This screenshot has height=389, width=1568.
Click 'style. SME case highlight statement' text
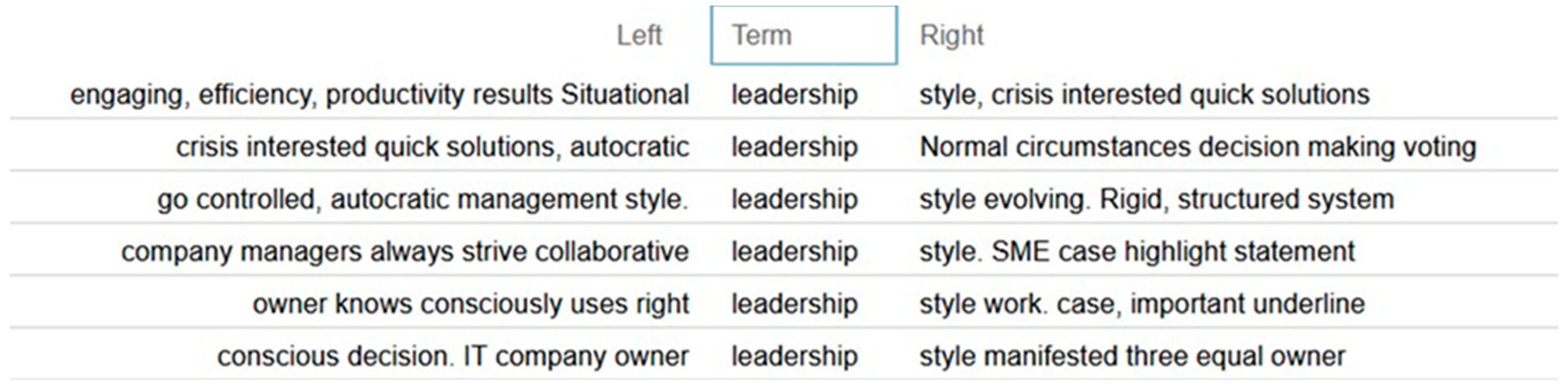pyautogui.click(x=1137, y=252)
